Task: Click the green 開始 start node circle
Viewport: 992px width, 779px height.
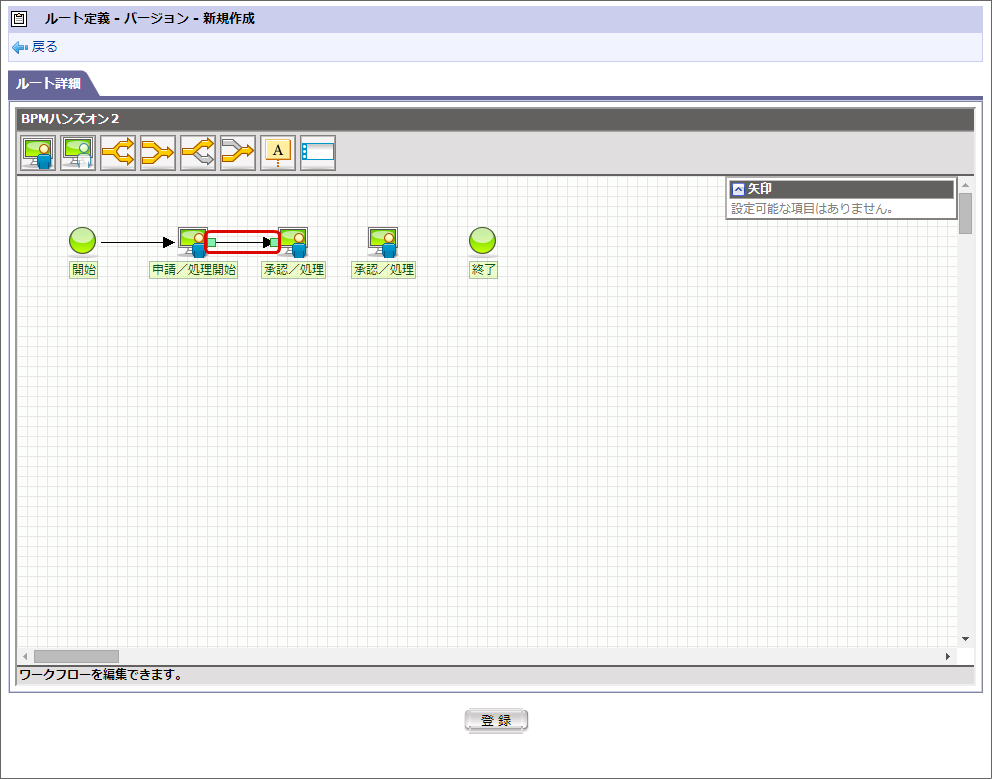Action: (82, 240)
